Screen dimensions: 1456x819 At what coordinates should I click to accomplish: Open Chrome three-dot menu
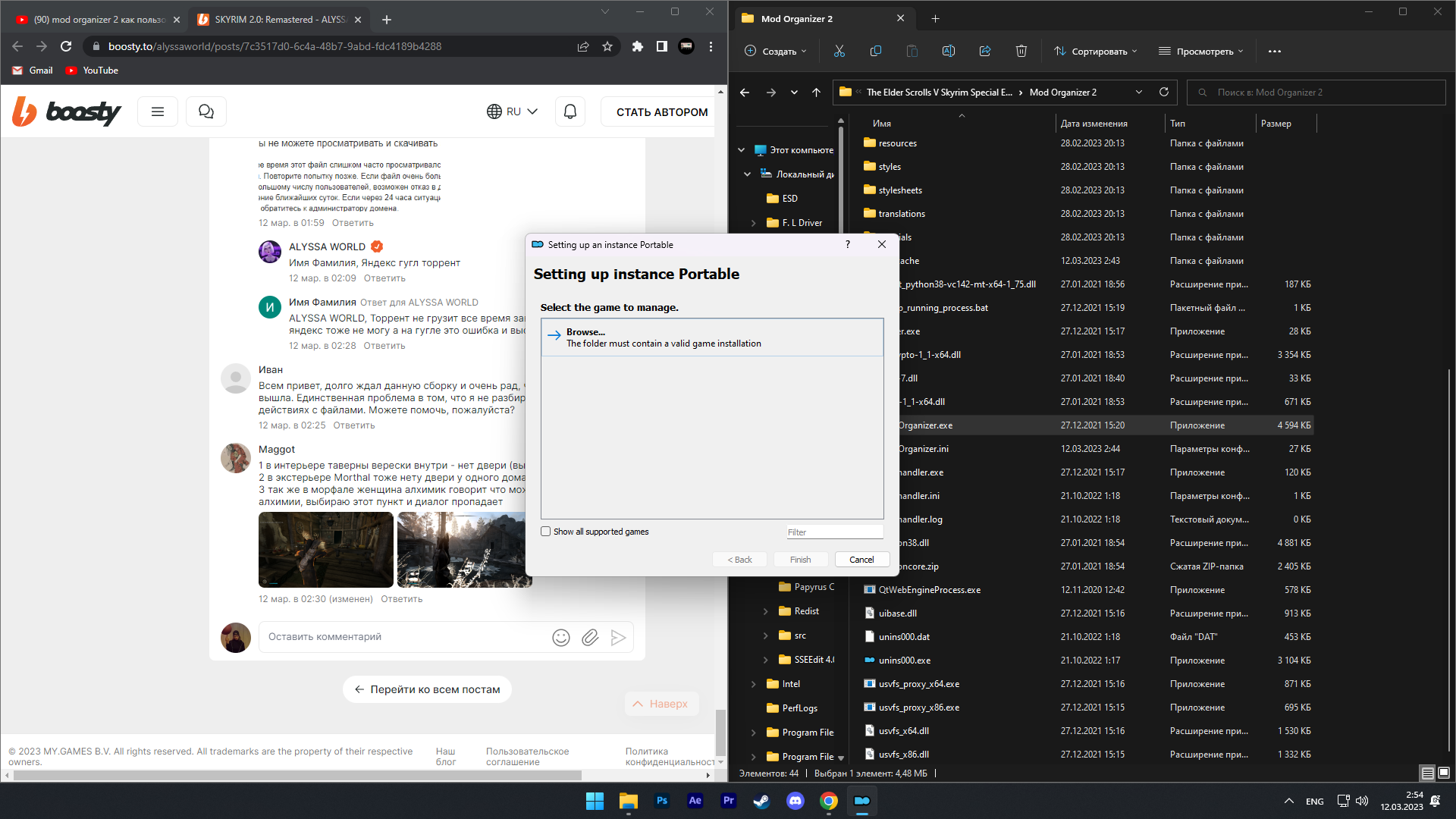[x=711, y=46]
